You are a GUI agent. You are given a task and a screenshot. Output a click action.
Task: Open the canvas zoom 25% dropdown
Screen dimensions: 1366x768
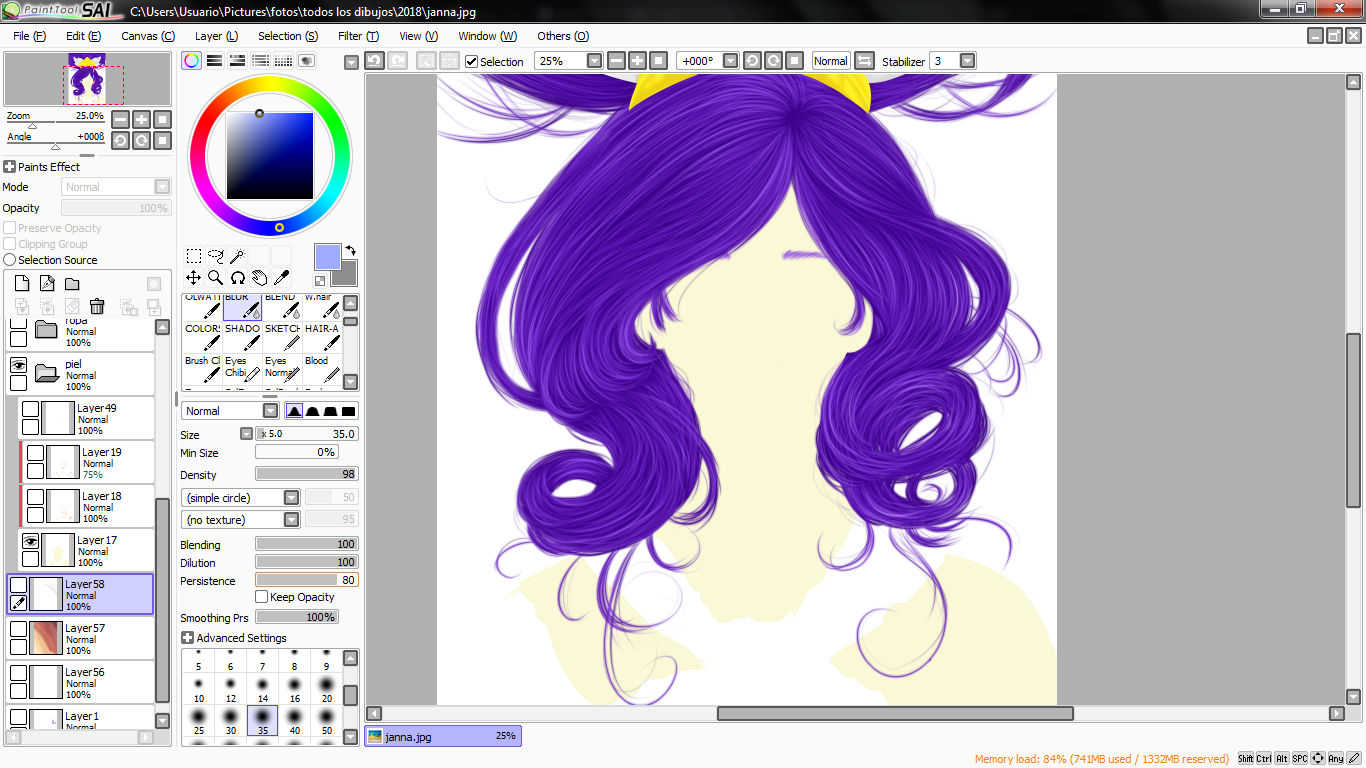594,61
